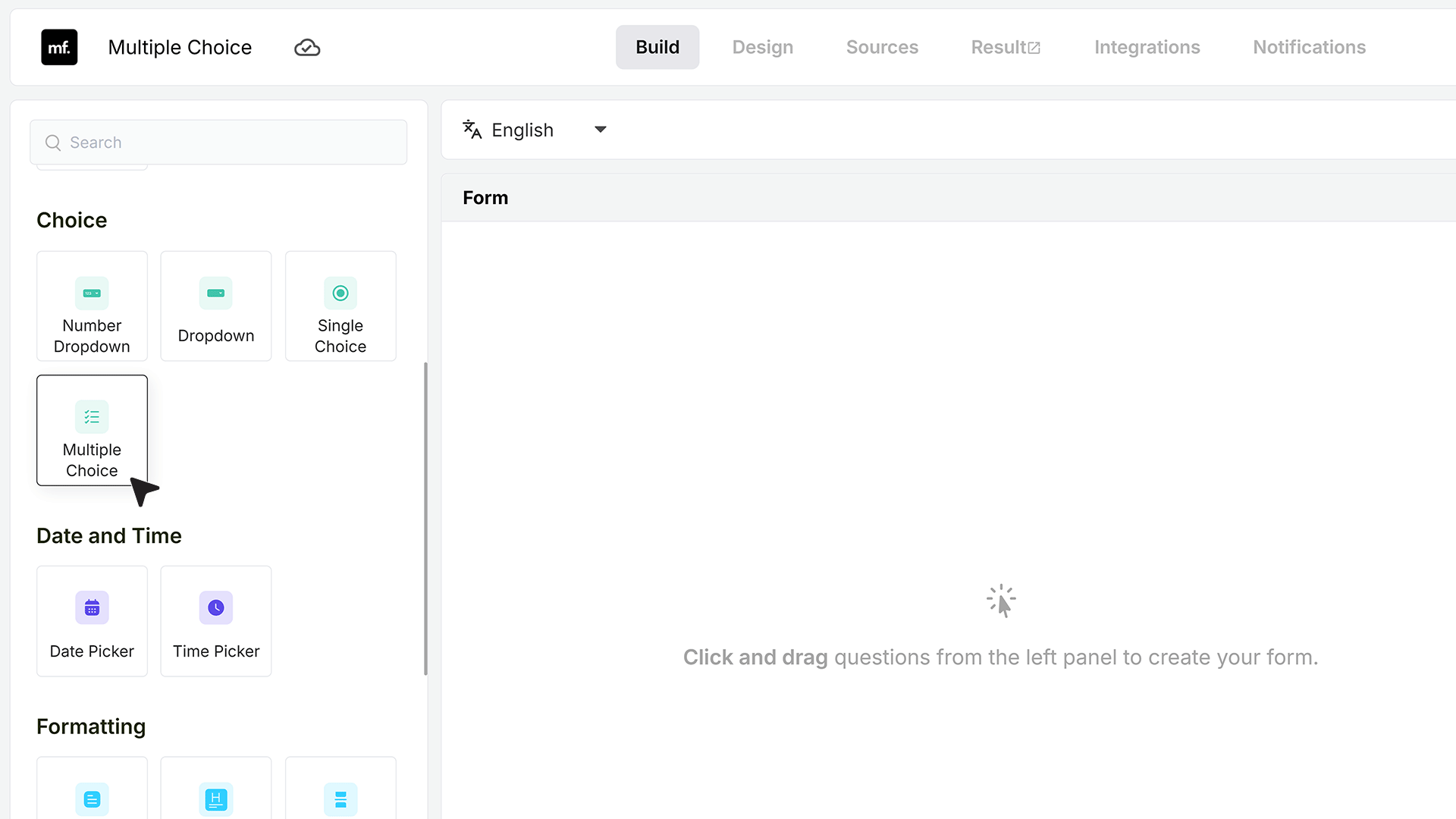Select the Date Picker question type
The height and width of the screenshot is (819, 1456).
[92, 621]
